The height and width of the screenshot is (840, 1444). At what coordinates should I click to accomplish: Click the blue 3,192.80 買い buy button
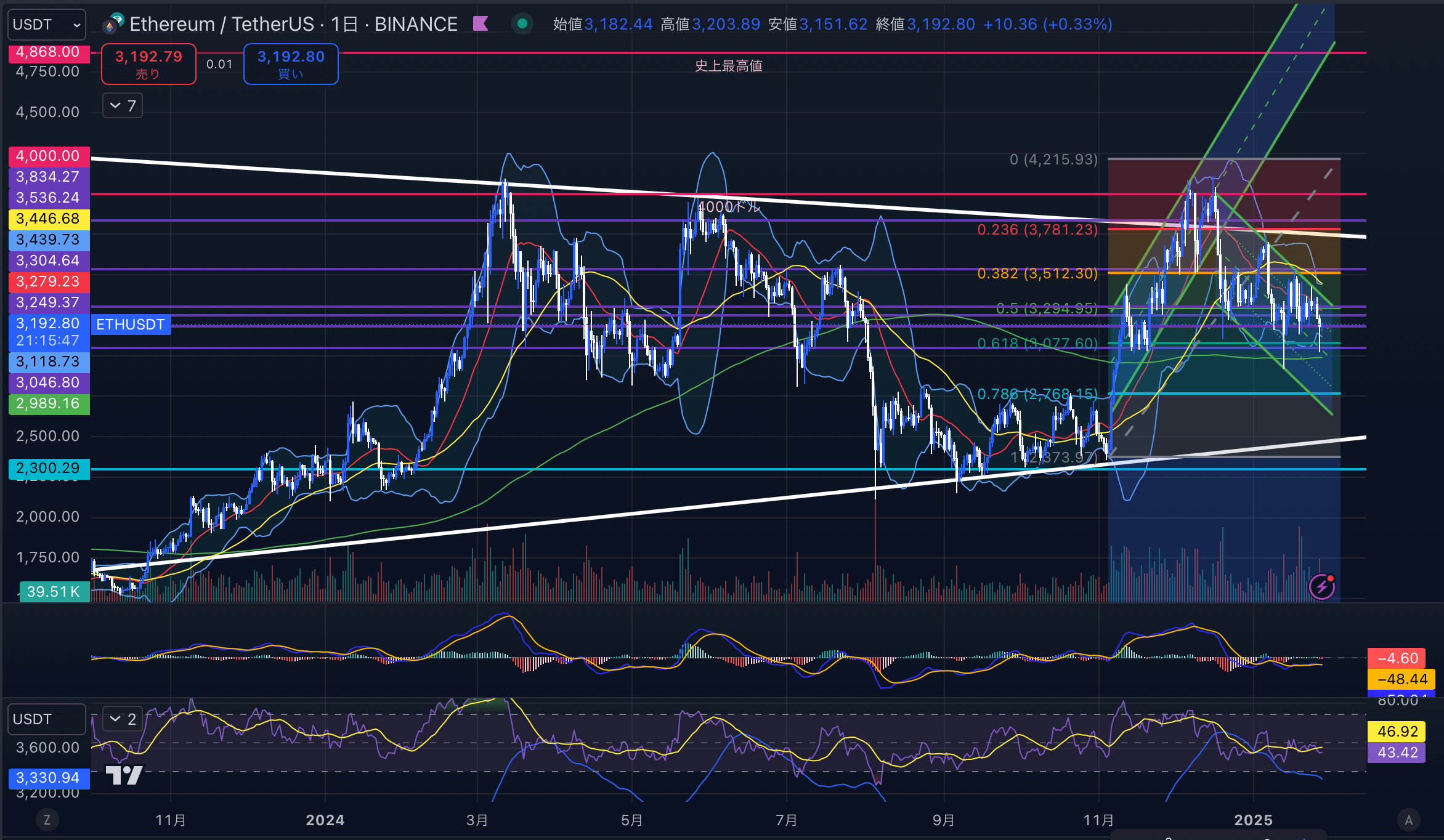tap(291, 64)
